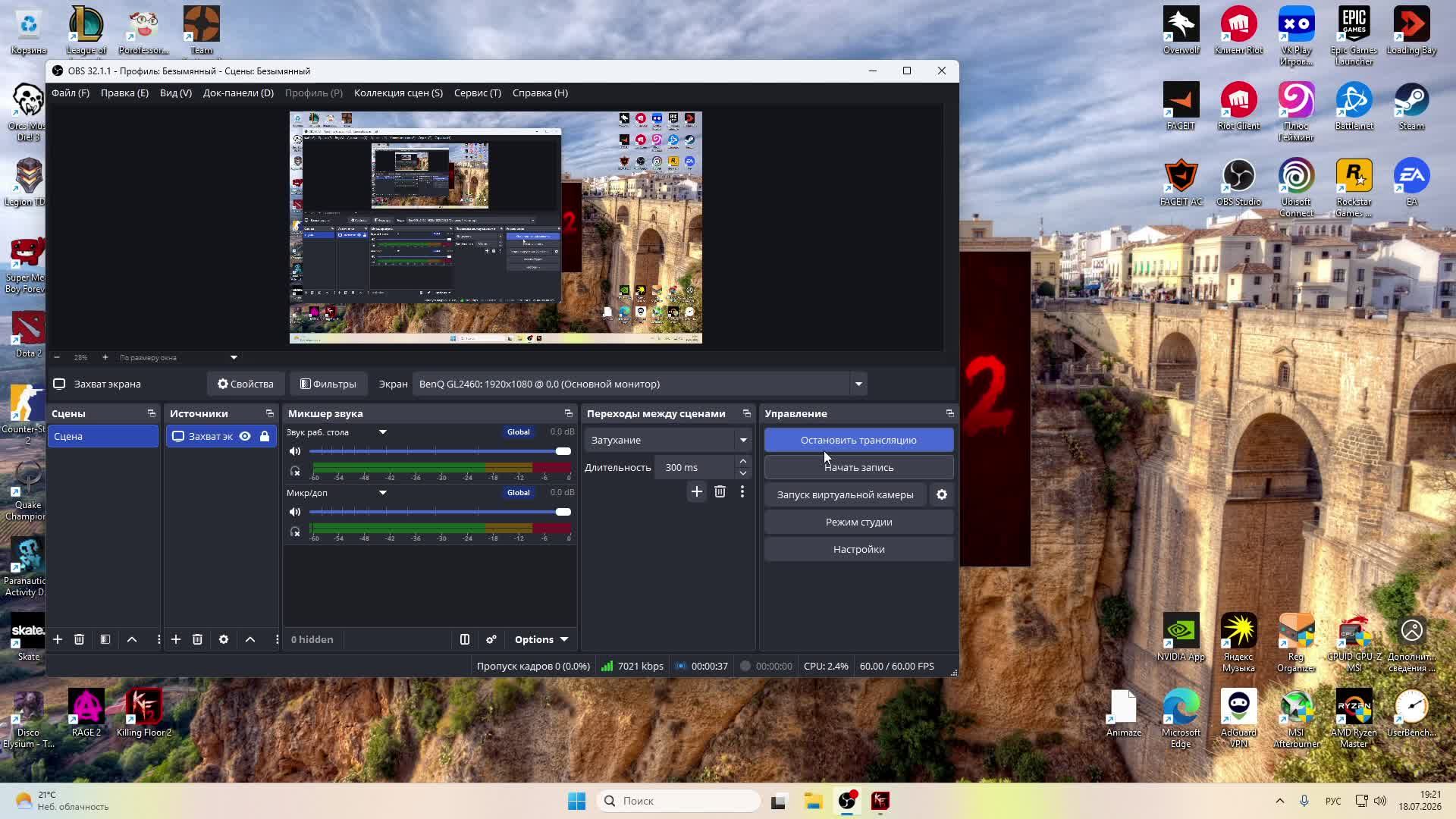Open Настройки button in controls
1456x819 pixels.
click(x=858, y=549)
